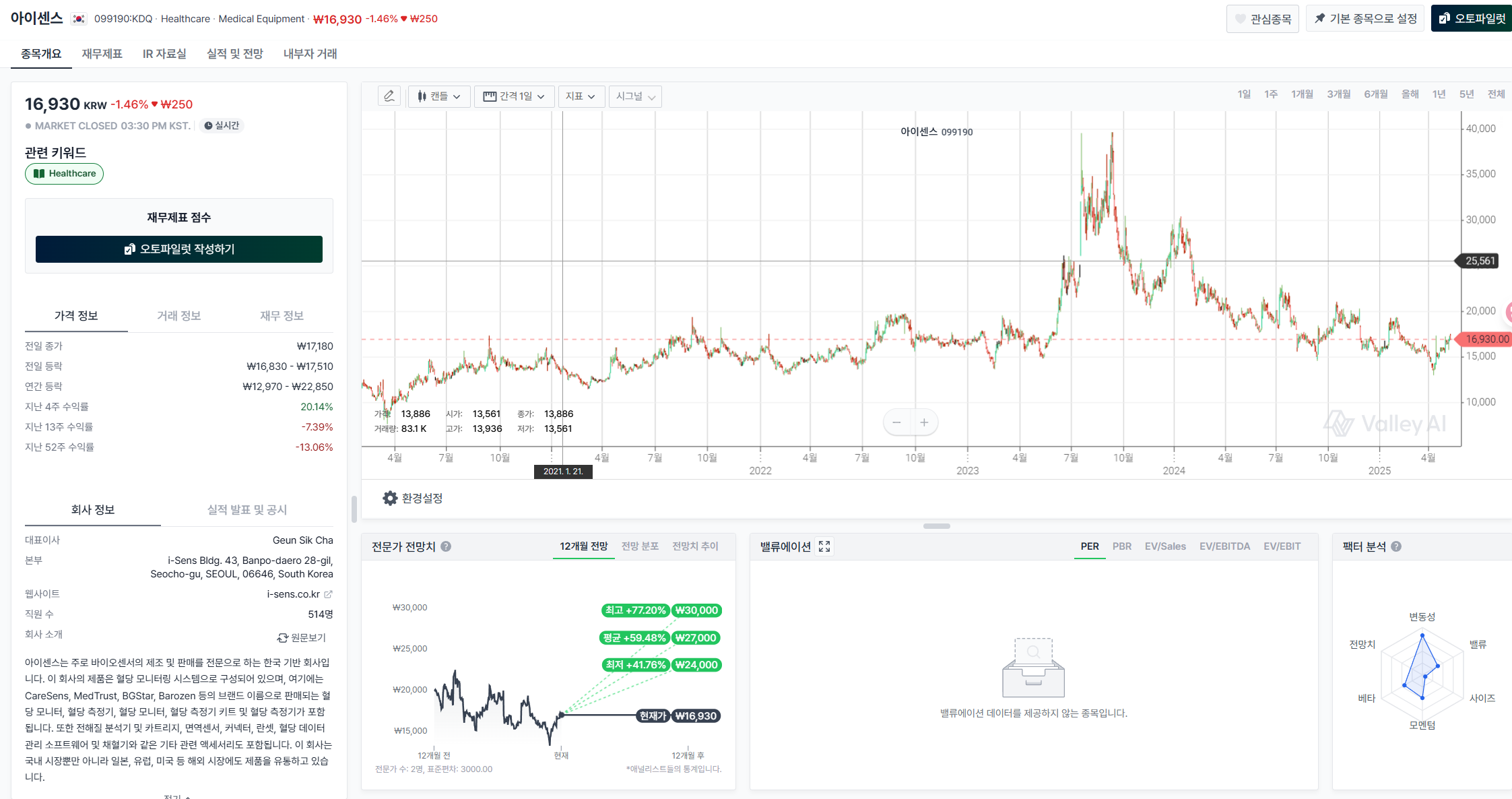Select the 가격 정보 tab
The image size is (1512, 799).
(76, 316)
